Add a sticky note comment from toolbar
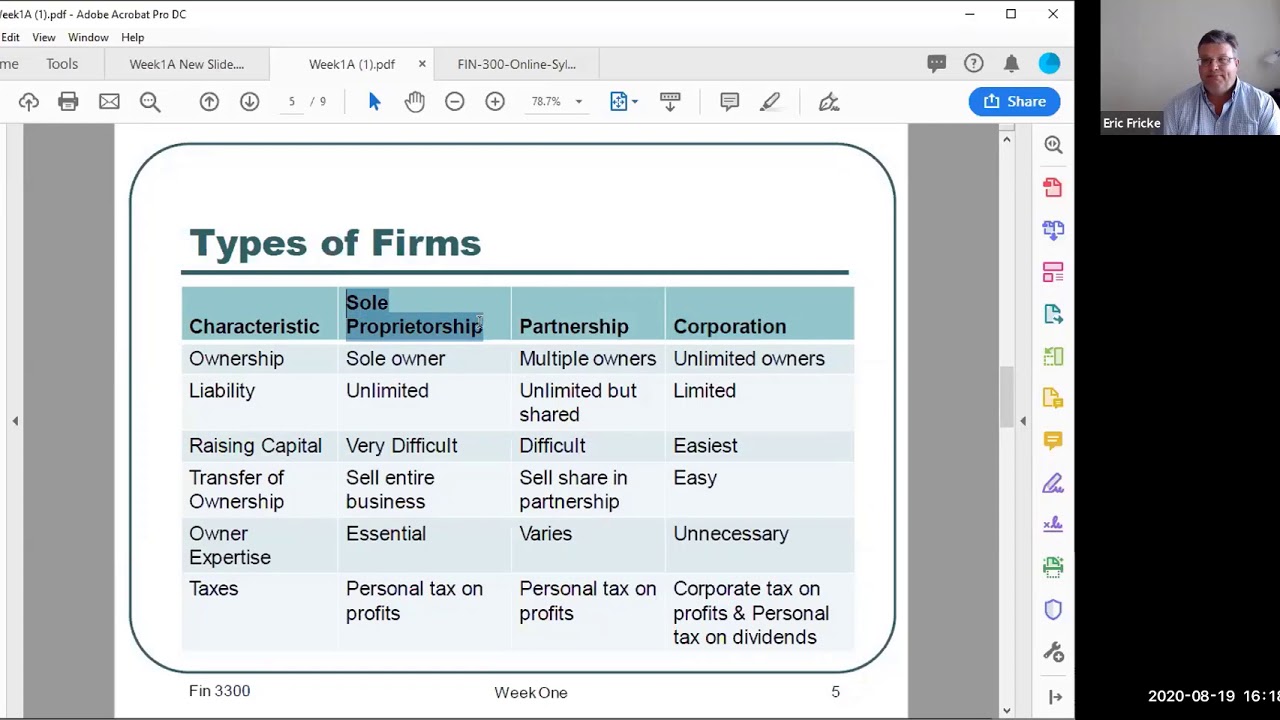 729,101
